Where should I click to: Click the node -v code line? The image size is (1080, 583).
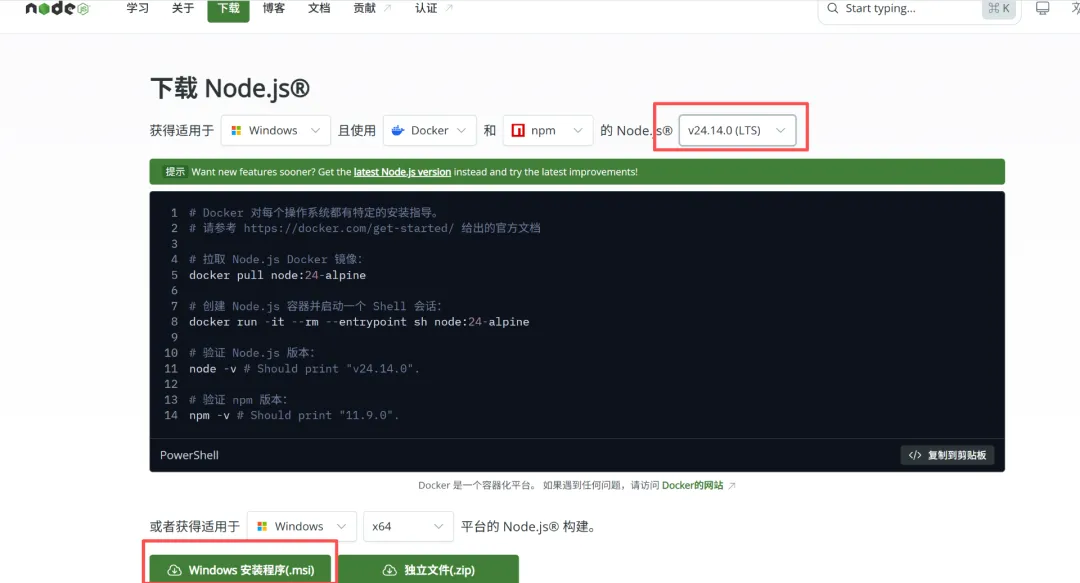[x=304, y=369]
